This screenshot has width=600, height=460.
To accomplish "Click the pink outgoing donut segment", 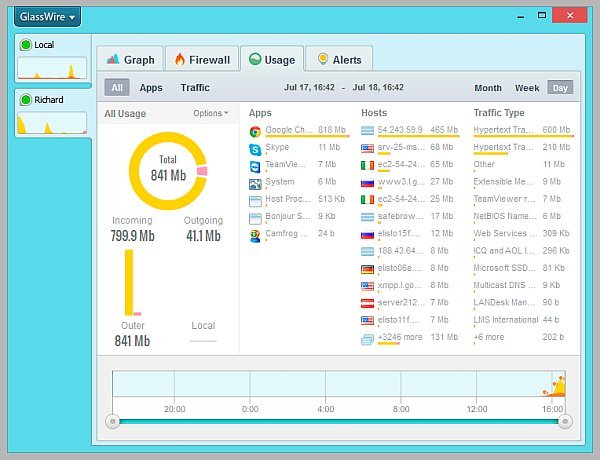I will [202, 171].
